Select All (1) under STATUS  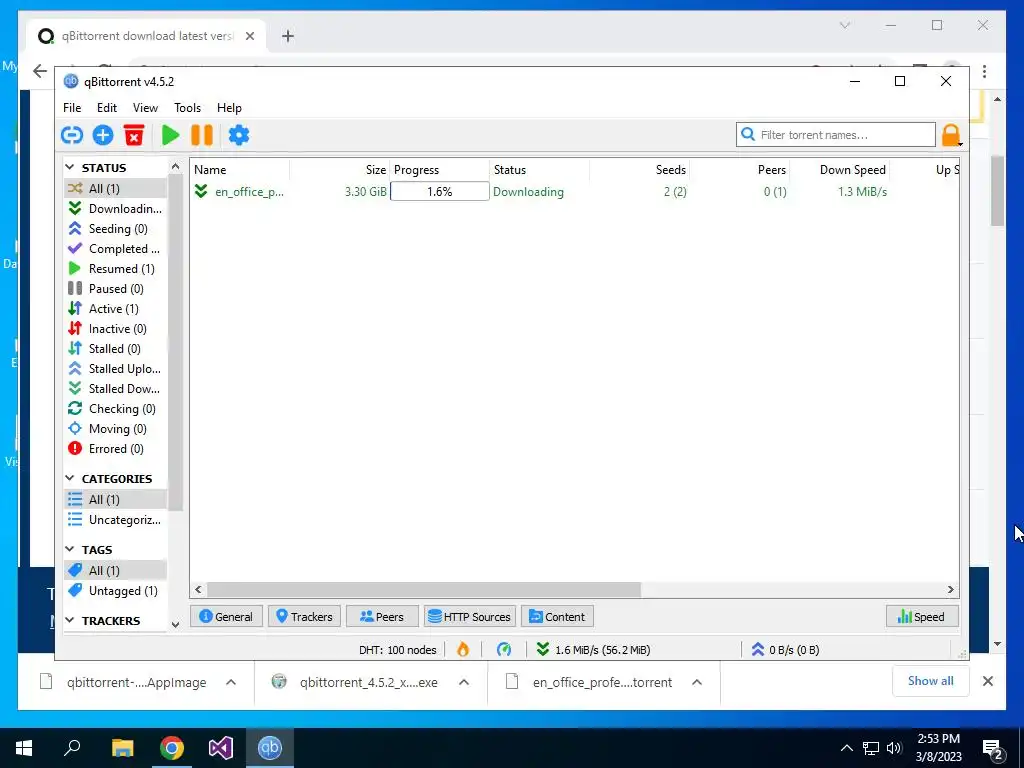[116, 188]
